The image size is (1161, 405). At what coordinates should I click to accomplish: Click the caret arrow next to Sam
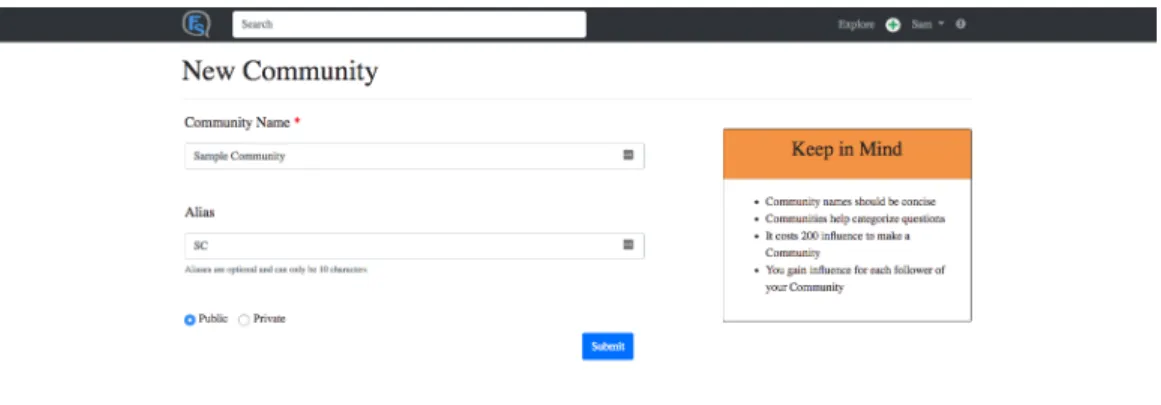941,24
